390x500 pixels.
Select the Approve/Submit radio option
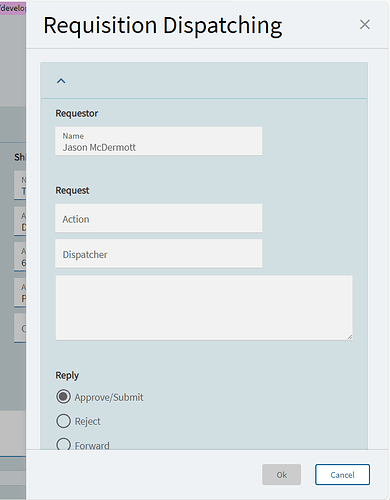[63, 397]
